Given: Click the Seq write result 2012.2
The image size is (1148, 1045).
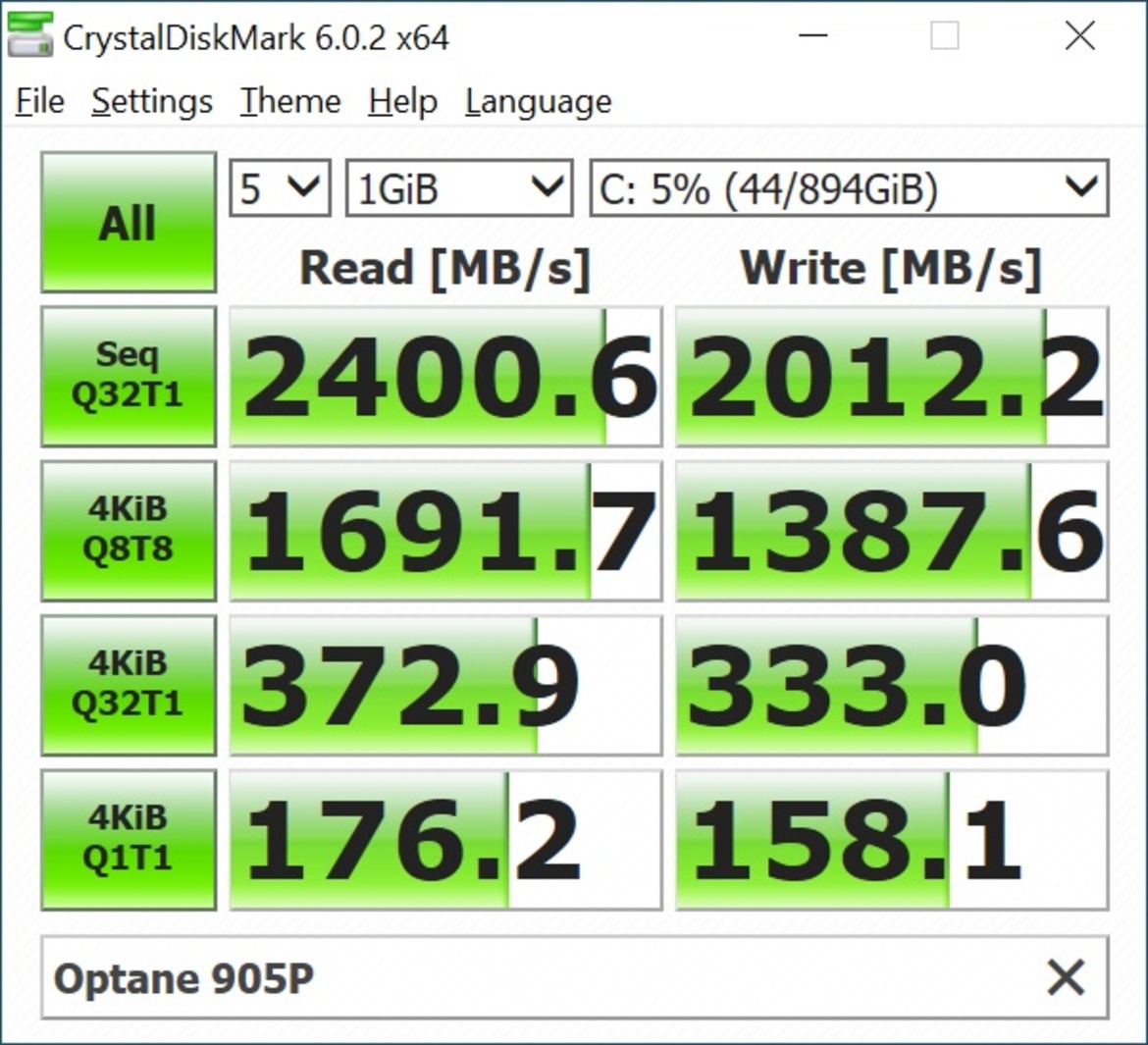Looking at the screenshot, I should (892, 377).
